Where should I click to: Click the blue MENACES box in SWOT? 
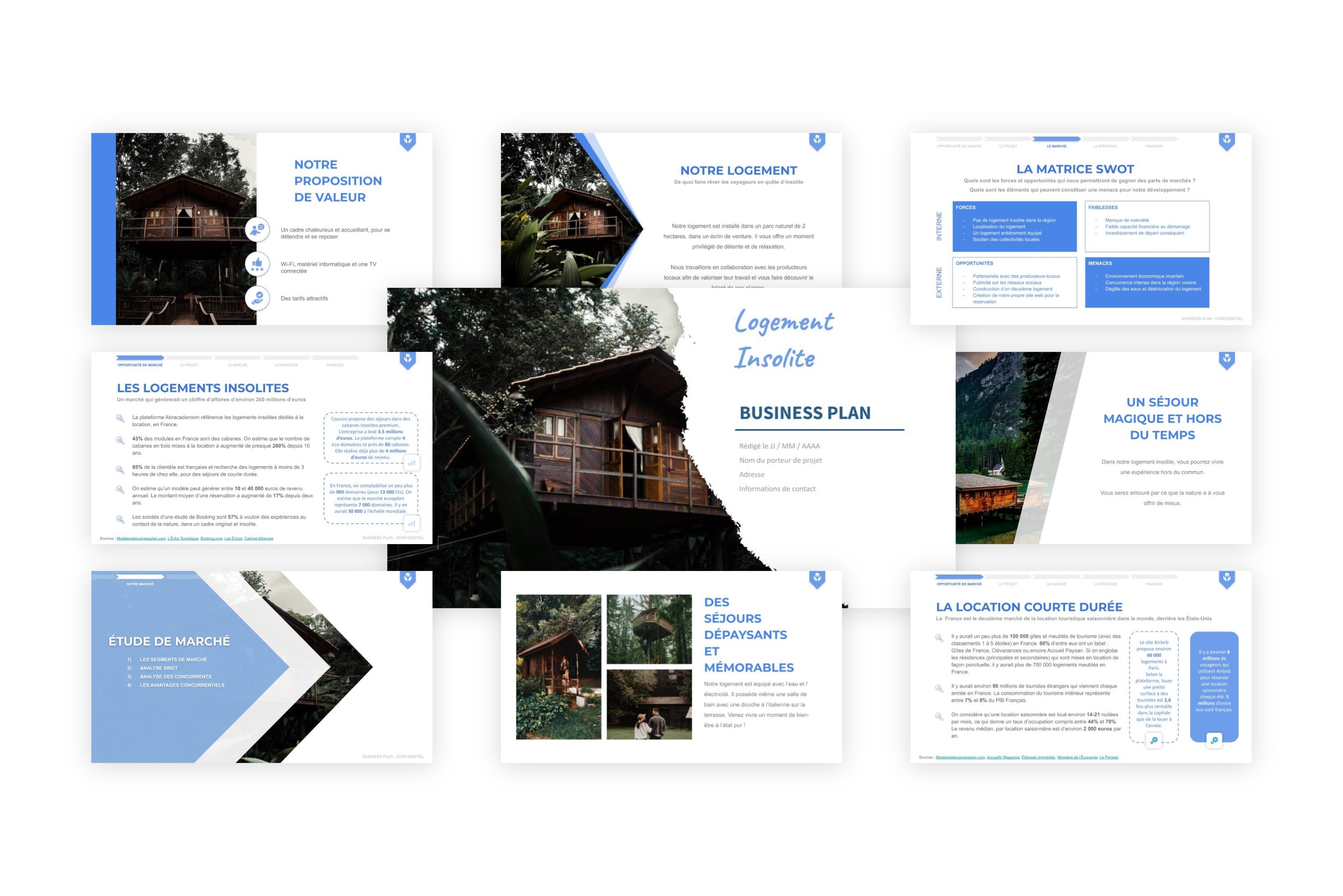click(1146, 282)
